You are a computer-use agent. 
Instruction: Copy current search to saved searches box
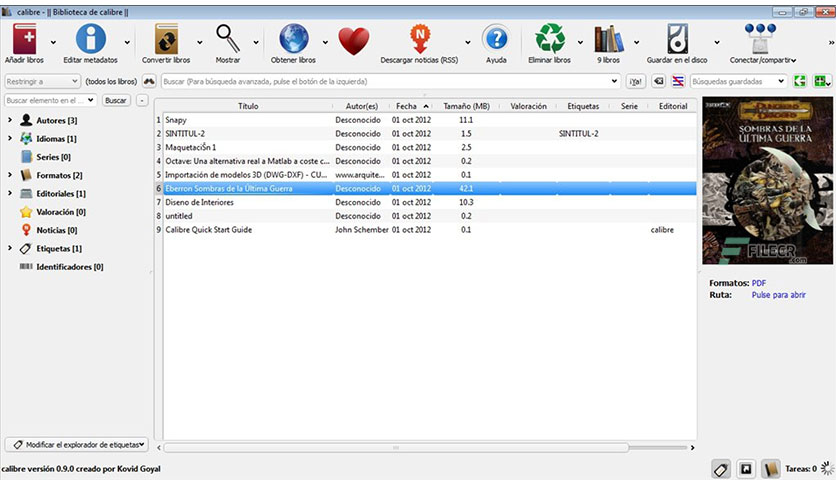pos(800,82)
